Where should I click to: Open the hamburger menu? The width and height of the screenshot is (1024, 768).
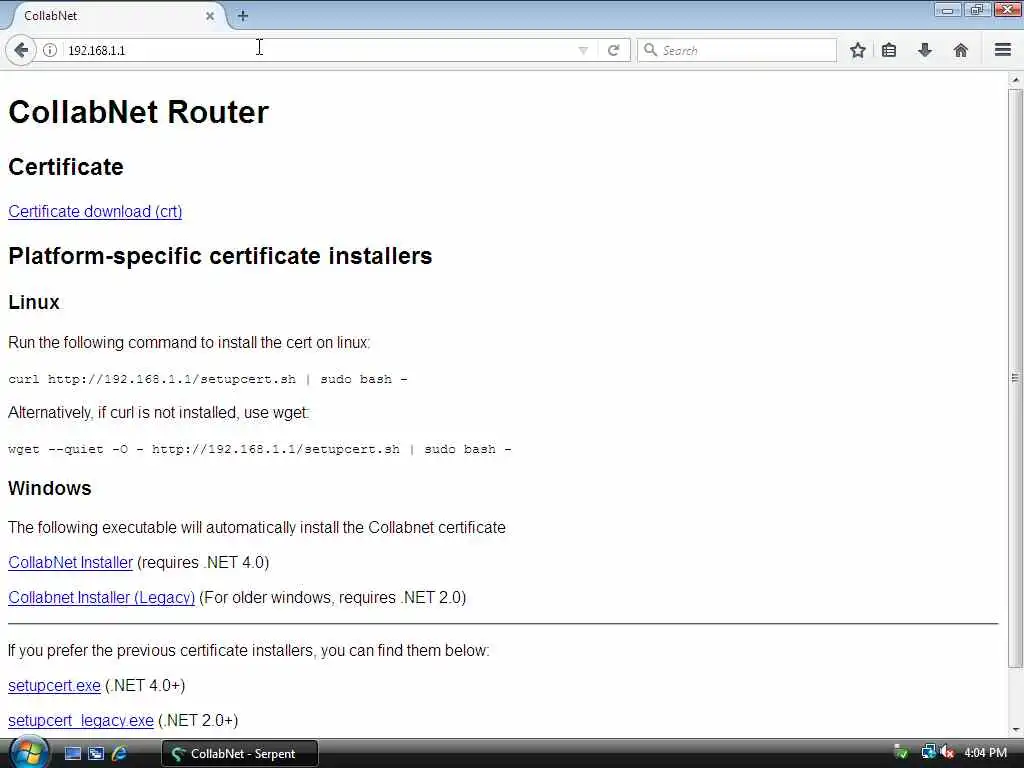pos(1003,50)
